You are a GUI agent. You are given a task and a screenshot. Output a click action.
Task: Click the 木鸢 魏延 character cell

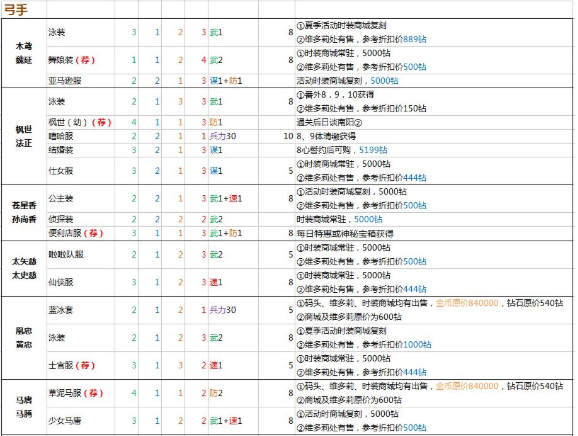click(24, 53)
